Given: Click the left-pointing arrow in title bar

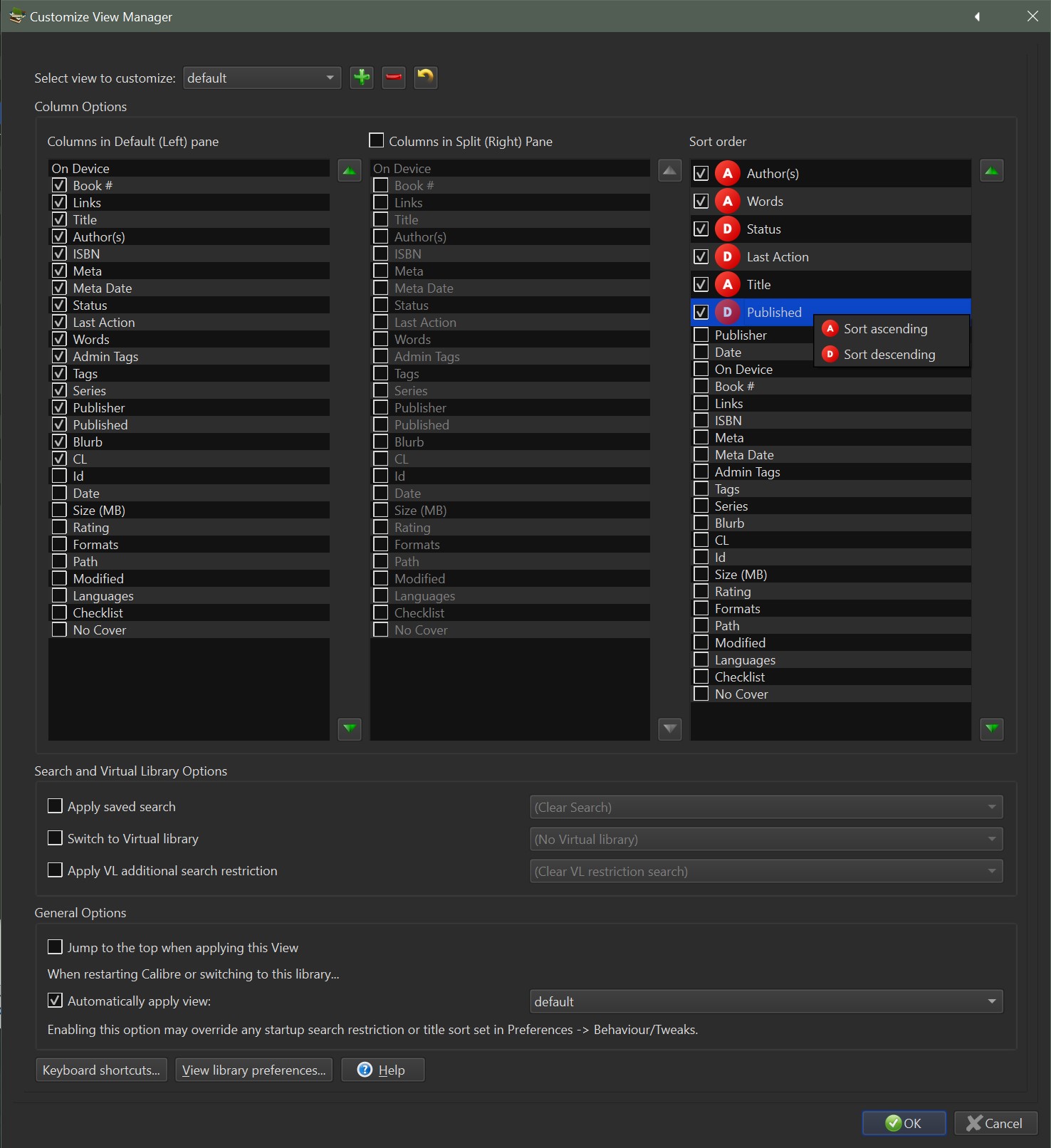Looking at the screenshot, I should pyautogui.click(x=978, y=16).
